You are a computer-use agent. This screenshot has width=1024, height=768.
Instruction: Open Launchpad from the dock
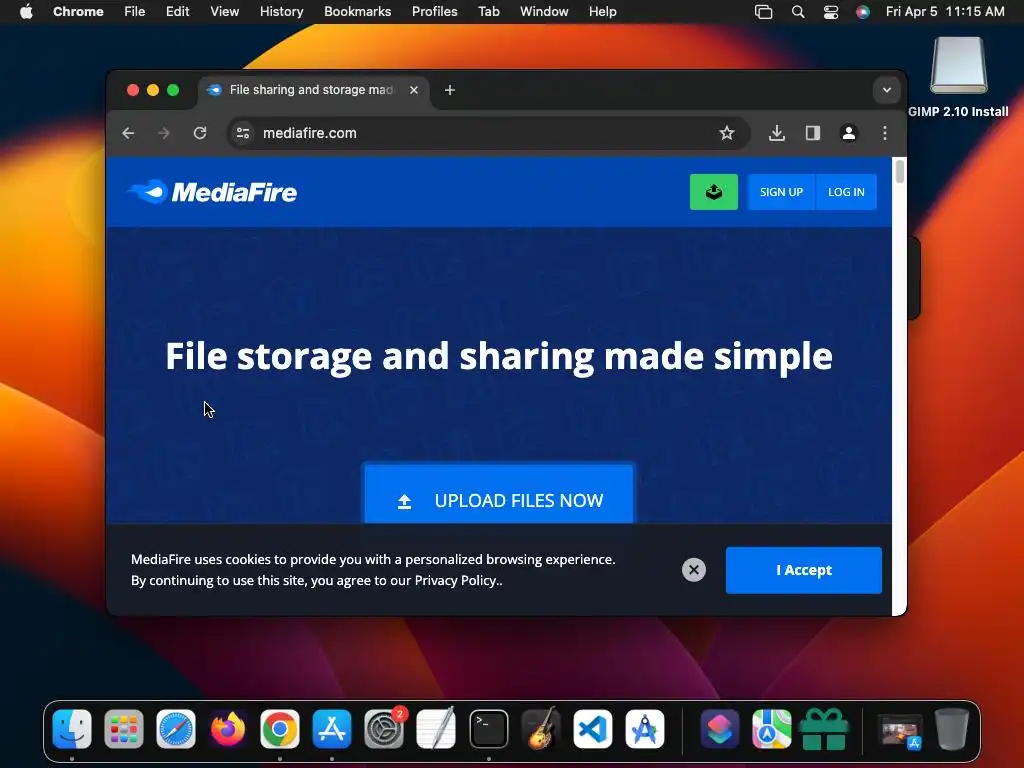coord(123,729)
